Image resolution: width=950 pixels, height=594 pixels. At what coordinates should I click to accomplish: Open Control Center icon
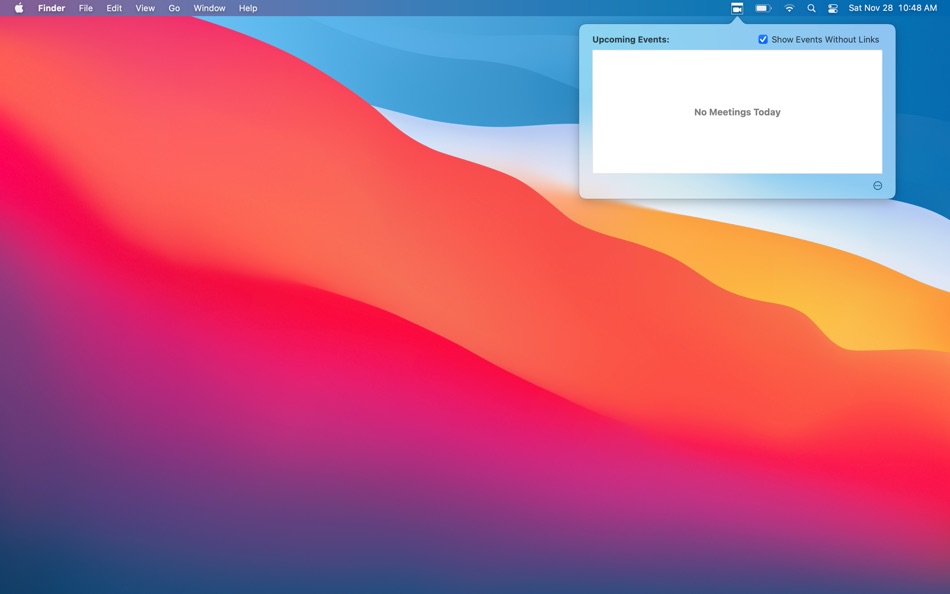833,8
